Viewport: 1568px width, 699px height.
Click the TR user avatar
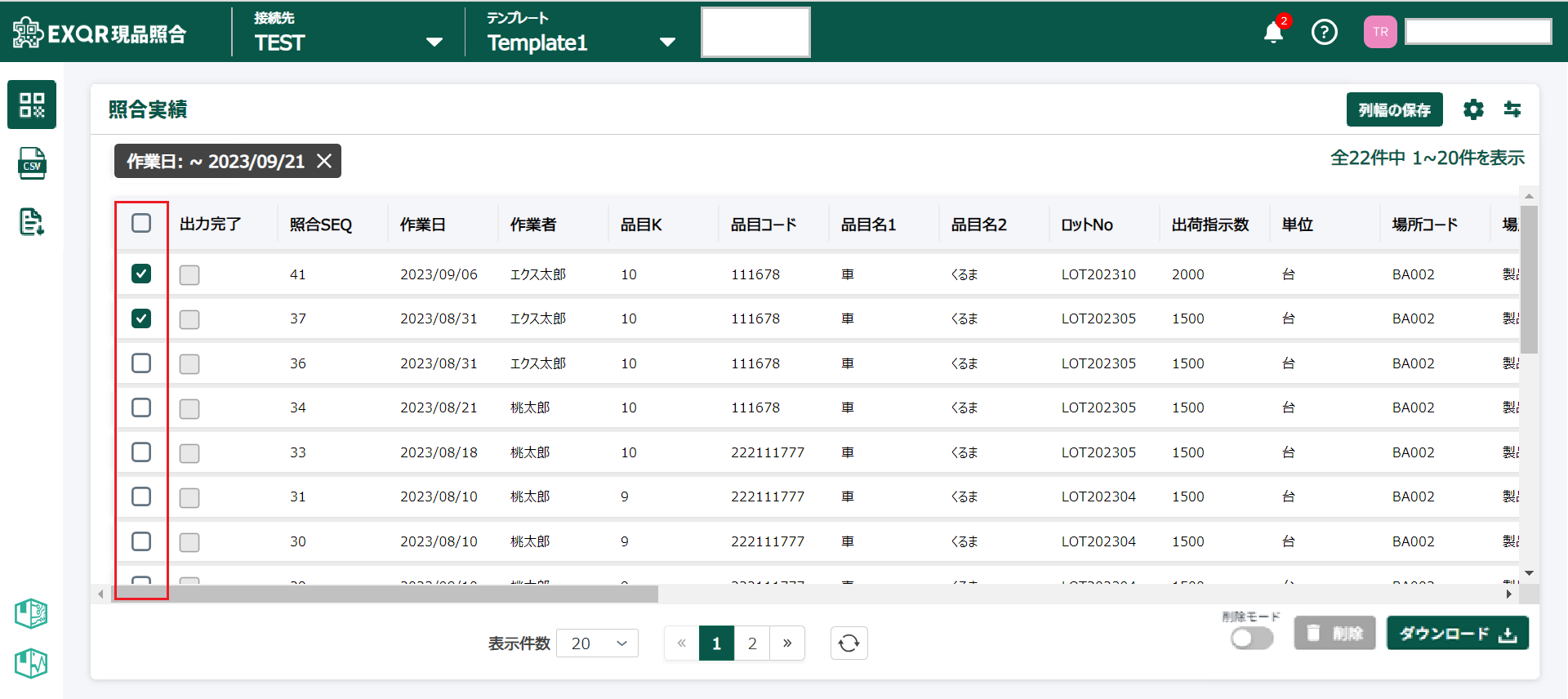point(1380,33)
